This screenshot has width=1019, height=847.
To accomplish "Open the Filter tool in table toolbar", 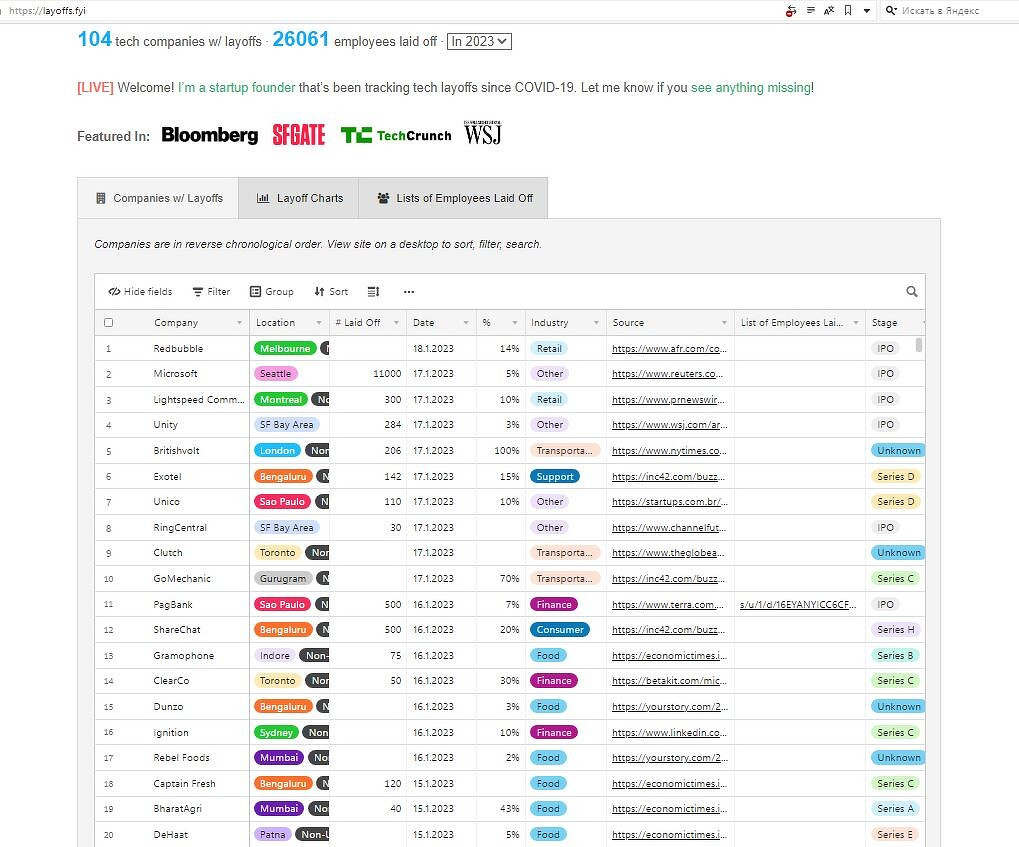I will pos(211,292).
